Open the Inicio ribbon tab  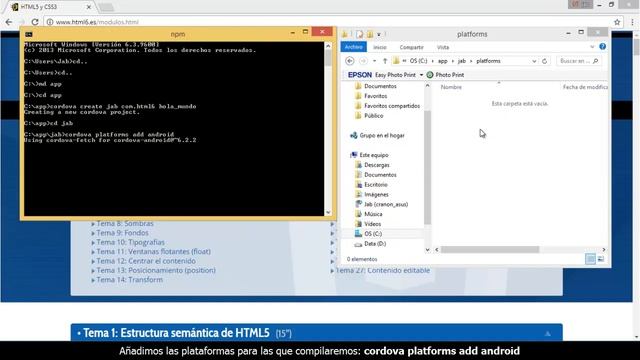pyautogui.click(x=380, y=47)
